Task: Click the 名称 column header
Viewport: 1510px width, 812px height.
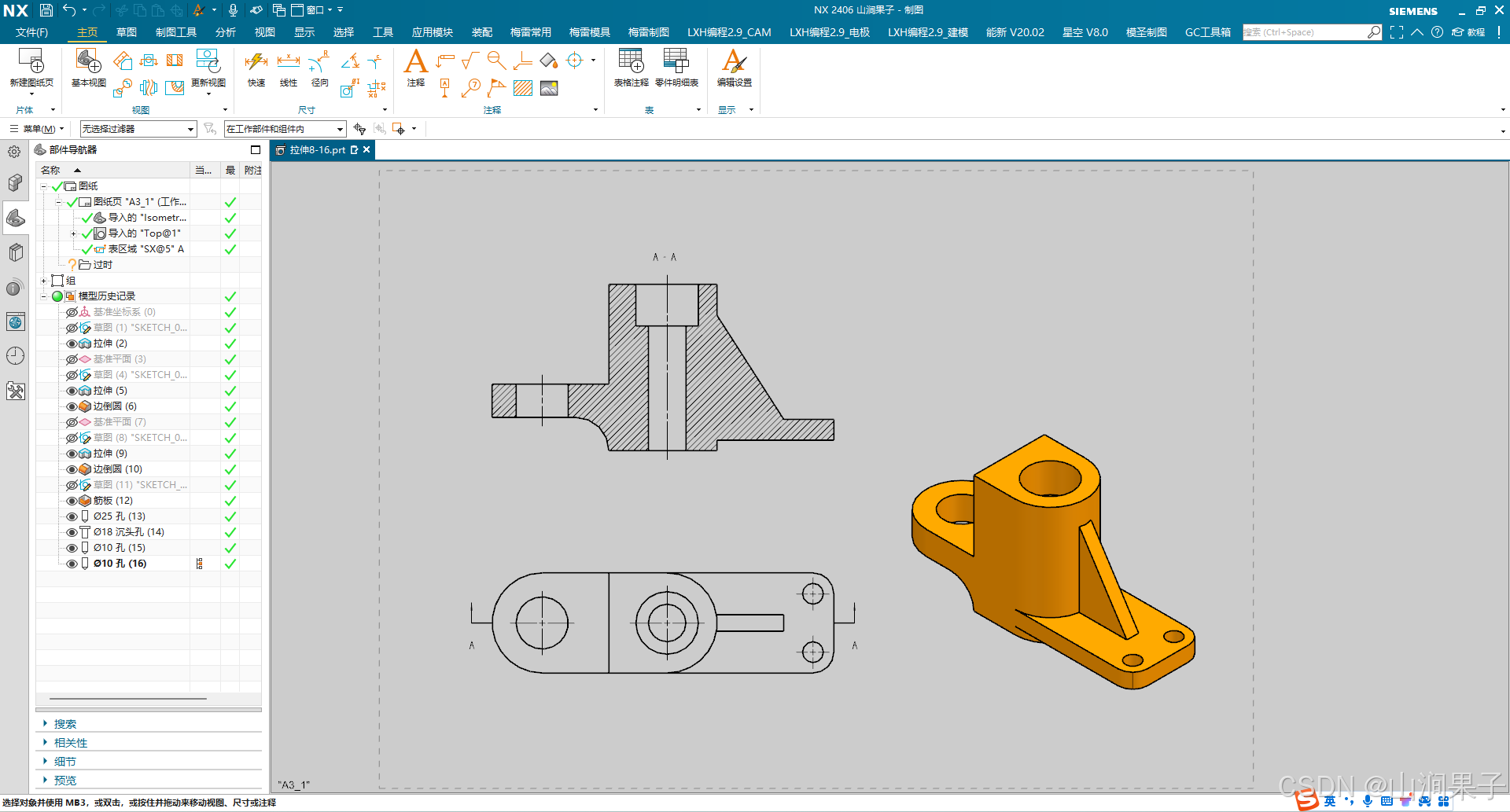Action: tap(112, 170)
